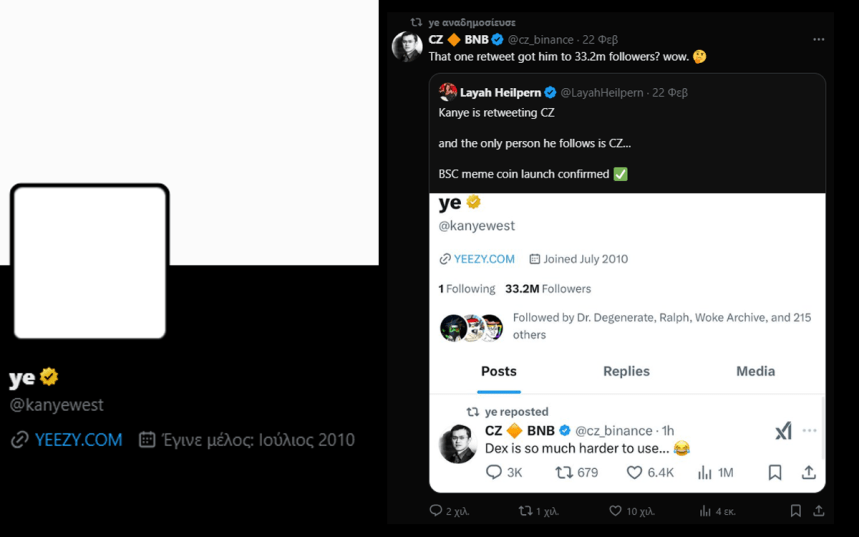This screenshot has height=537, width=859.
Task: Reply to CZ's tweet about 33.2m followers
Action: 436,511
